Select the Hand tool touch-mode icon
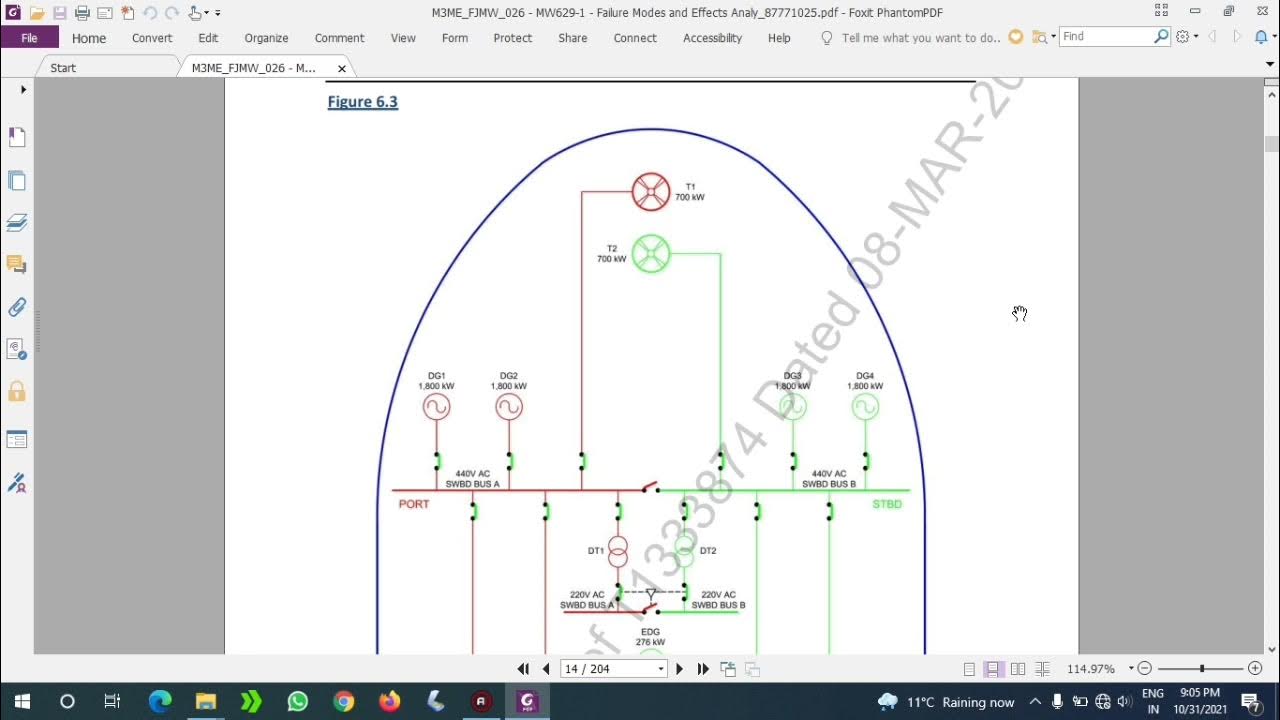Viewport: 1280px width, 720px height. click(196, 13)
